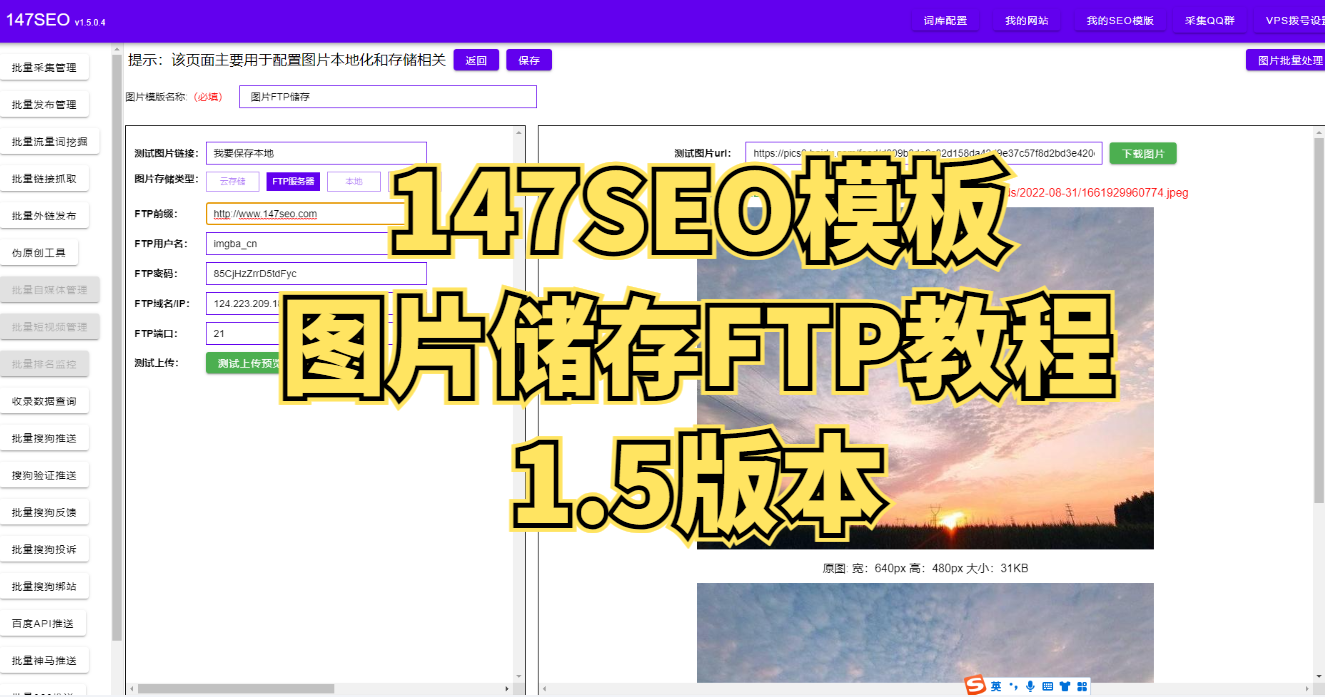This screenshot has height=697, width=1325.
Task: Open 采集QQ群 in the top bar
Action: (x=1210, y=21)
